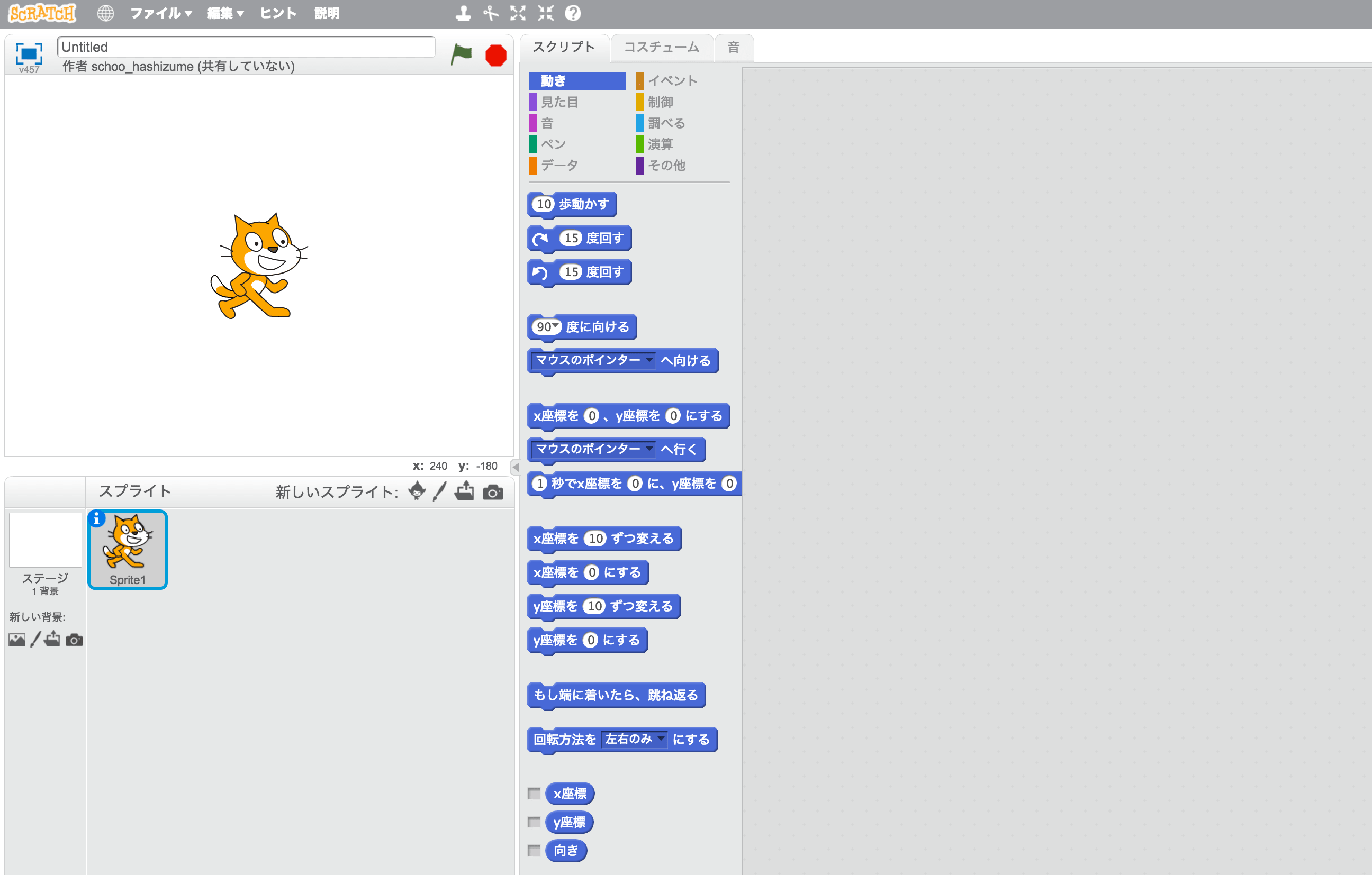Open the language globe menu
This screenshot has width=1372, height=875.
click(x=105, y=13)
